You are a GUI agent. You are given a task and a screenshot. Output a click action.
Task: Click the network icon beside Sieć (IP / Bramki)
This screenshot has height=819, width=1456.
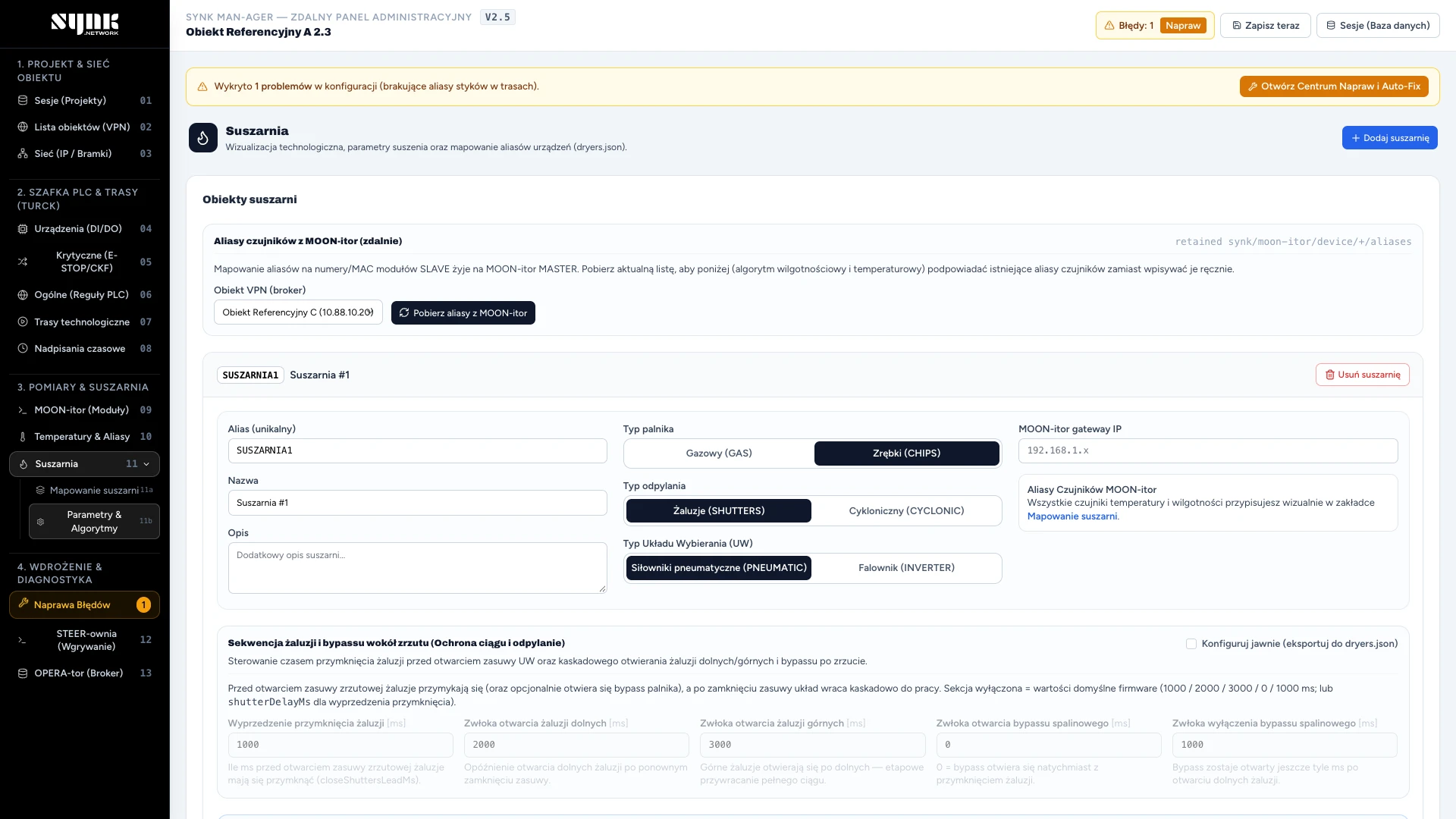click(23, 154)
